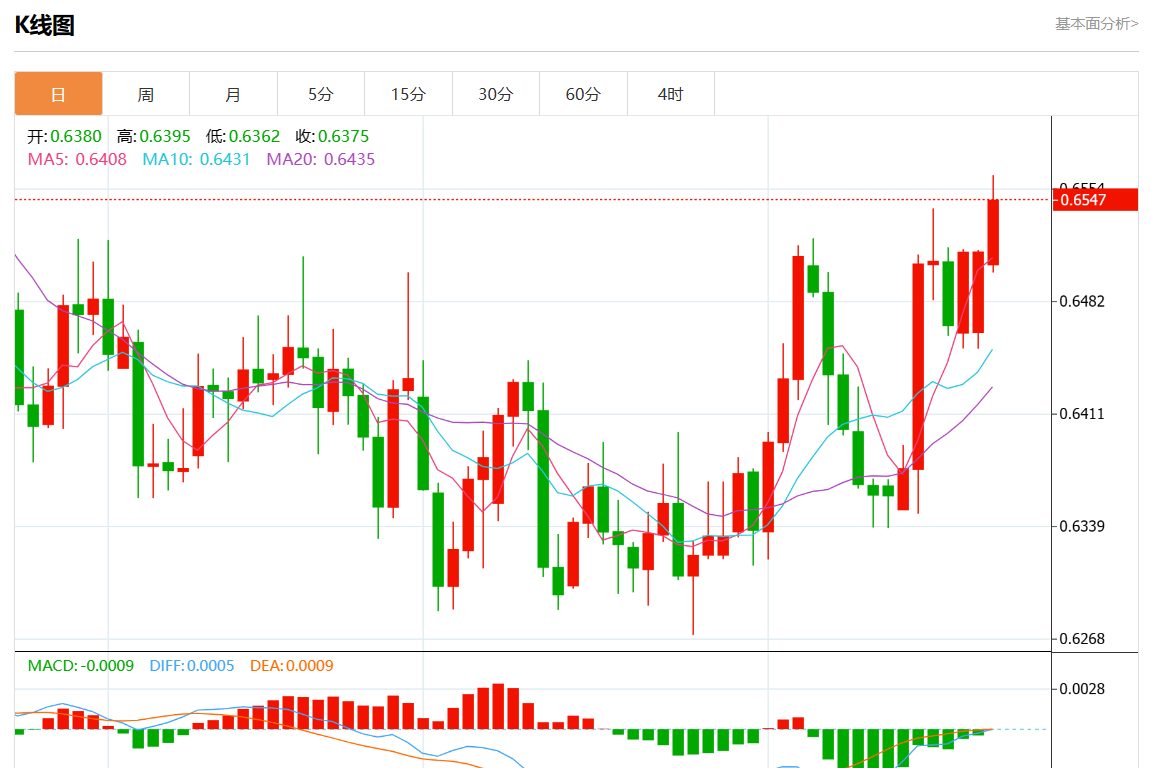
Task: Click the MACD: -0.0009 label
Action: point(81,666)
